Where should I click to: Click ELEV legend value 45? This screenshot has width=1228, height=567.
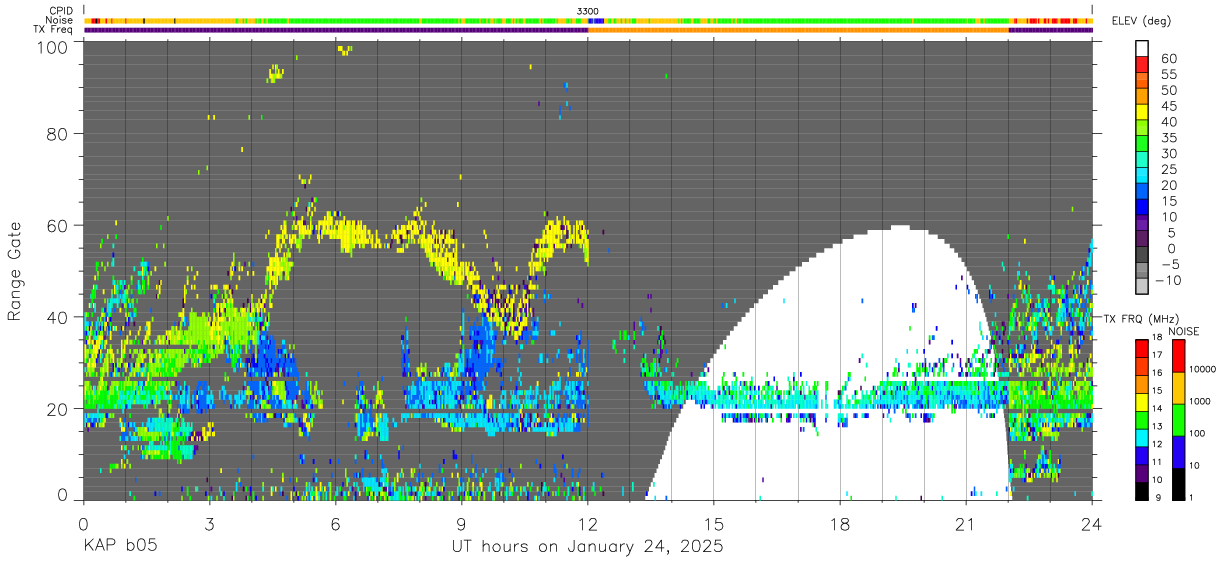[x=1169, y=106]
